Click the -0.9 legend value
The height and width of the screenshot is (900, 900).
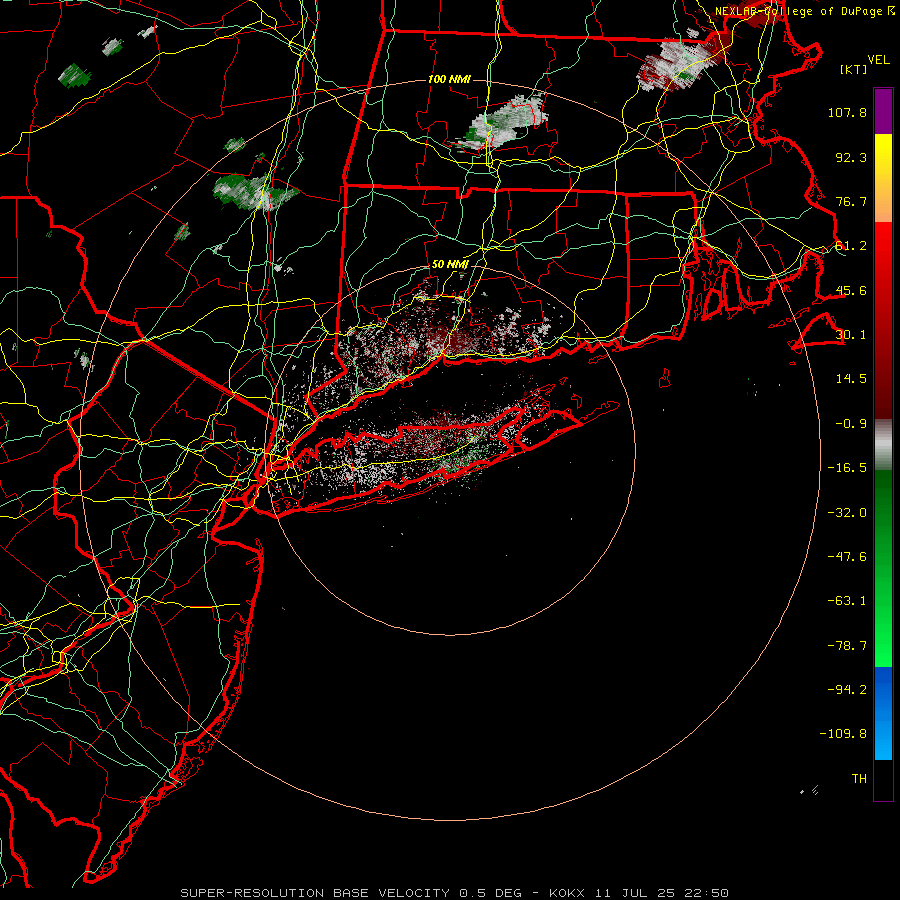pyautogui.click(x=851, y=424)
